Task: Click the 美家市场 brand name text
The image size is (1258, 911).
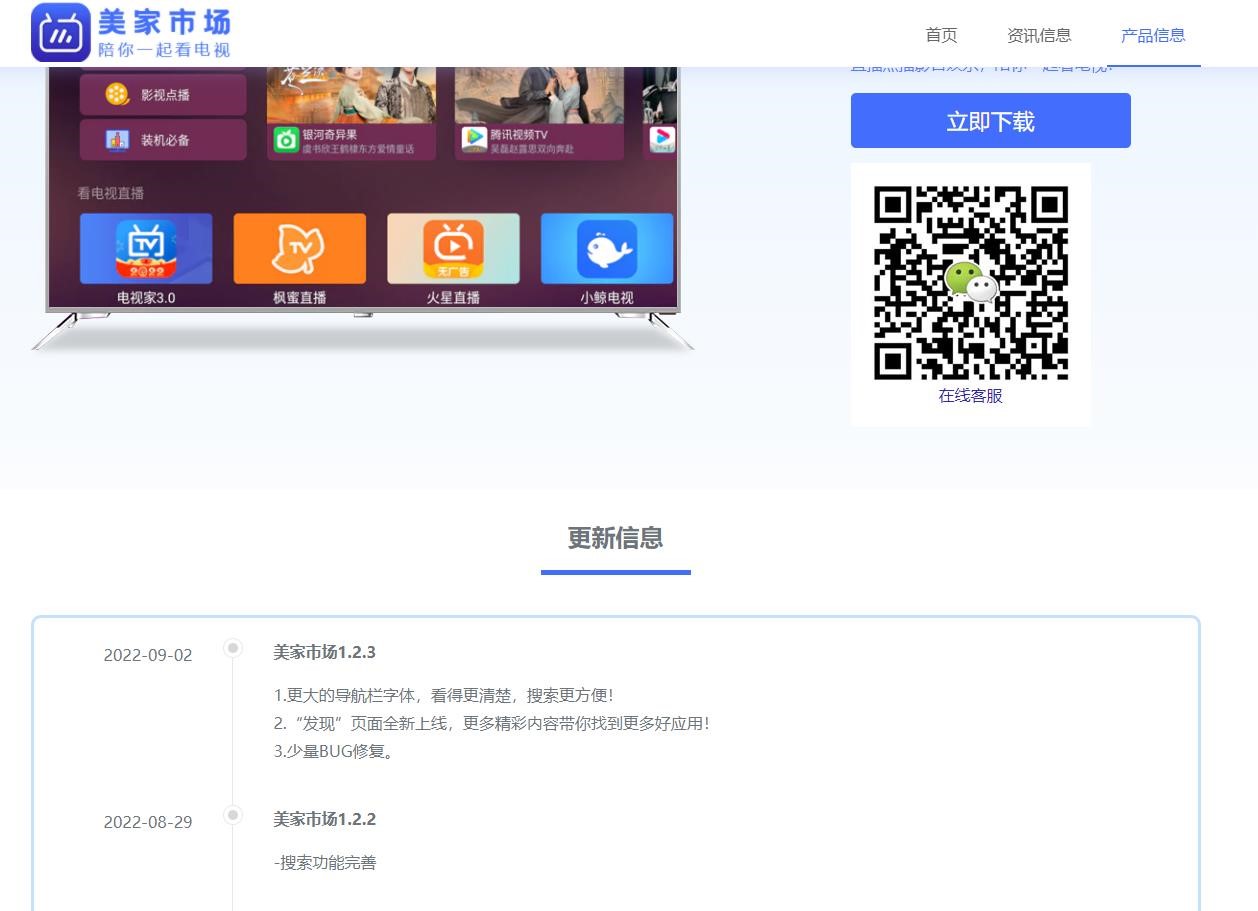Action: [x=164, y=20]
